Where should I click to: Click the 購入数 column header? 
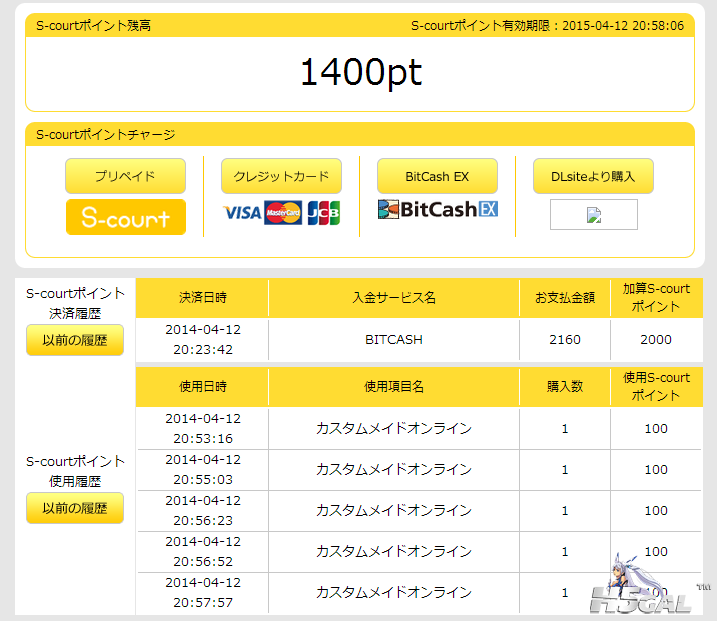(x=565, y=386)
